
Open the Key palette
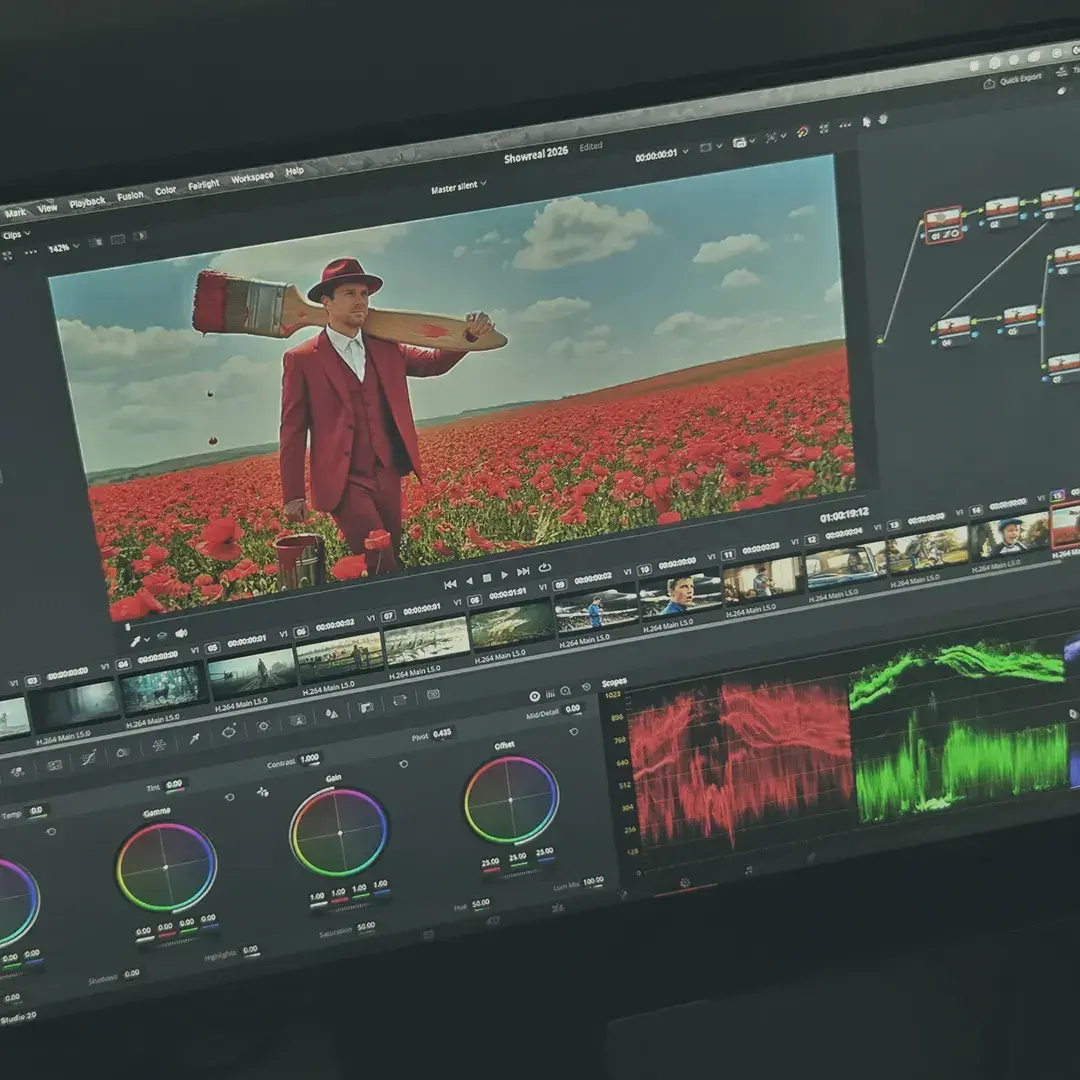pyautogui.click(x=366, y=707)
